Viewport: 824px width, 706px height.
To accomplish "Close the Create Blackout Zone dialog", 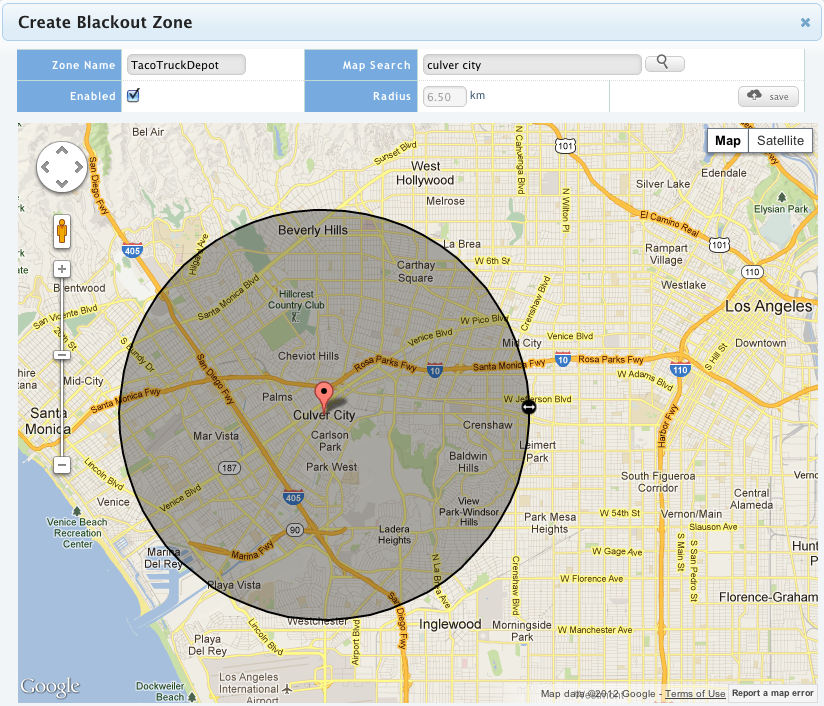I will 805,22.
